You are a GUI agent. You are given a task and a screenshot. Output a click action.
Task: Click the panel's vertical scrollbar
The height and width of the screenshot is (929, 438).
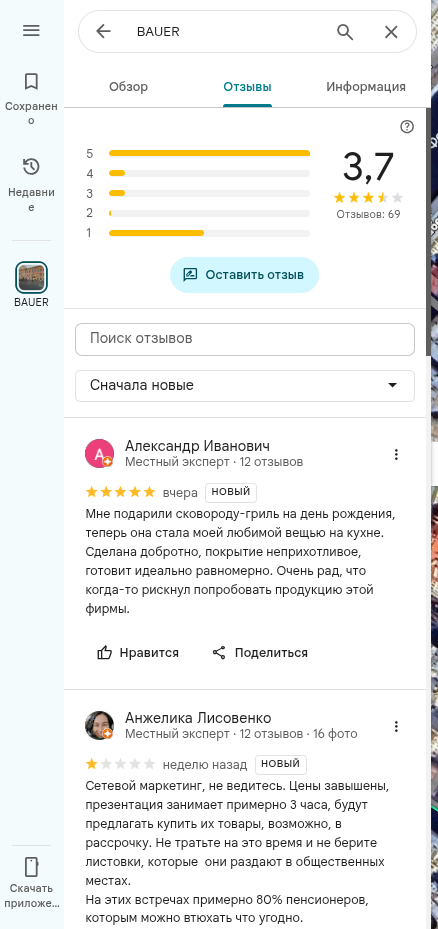click(x=428, y=231)
